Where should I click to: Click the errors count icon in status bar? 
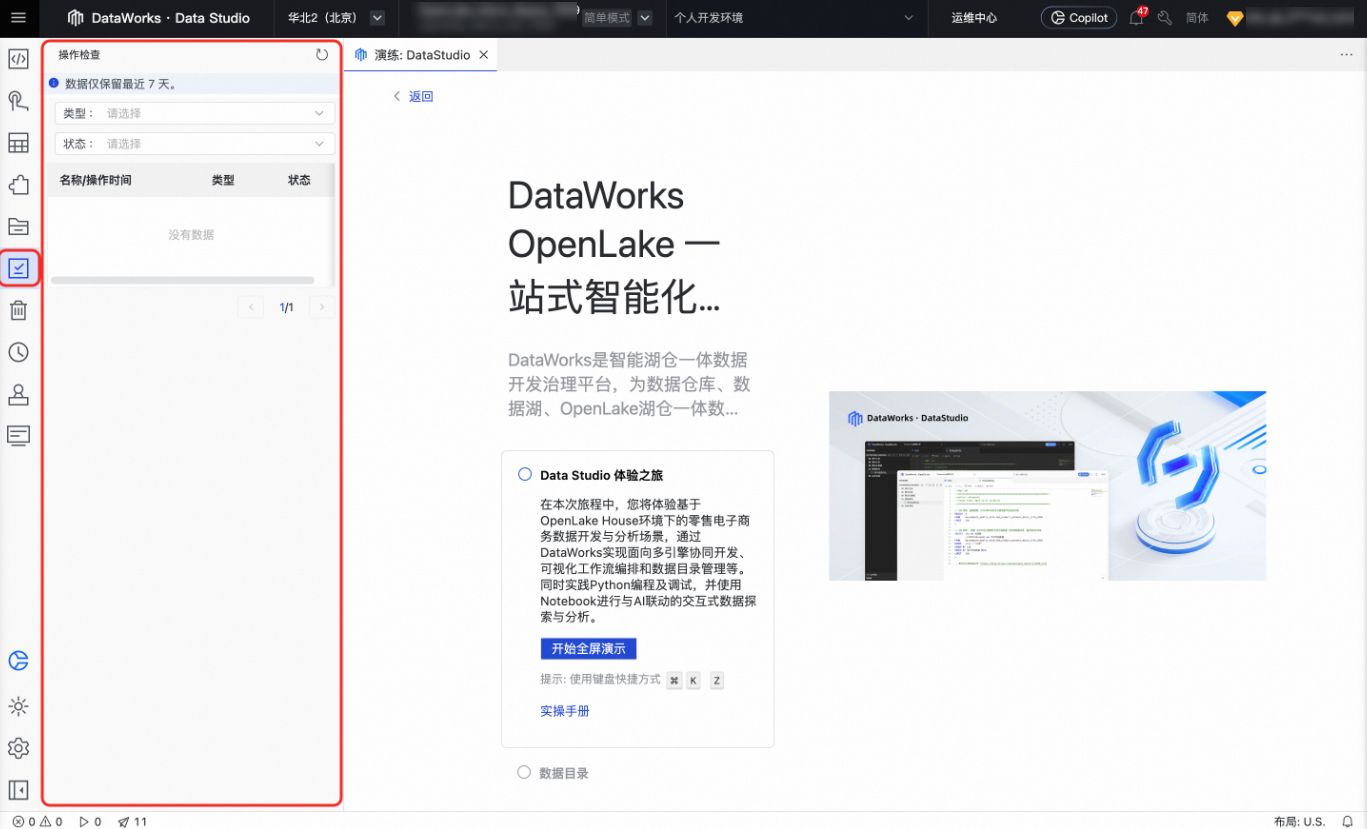pyautogui.click(x=24, y=822)
